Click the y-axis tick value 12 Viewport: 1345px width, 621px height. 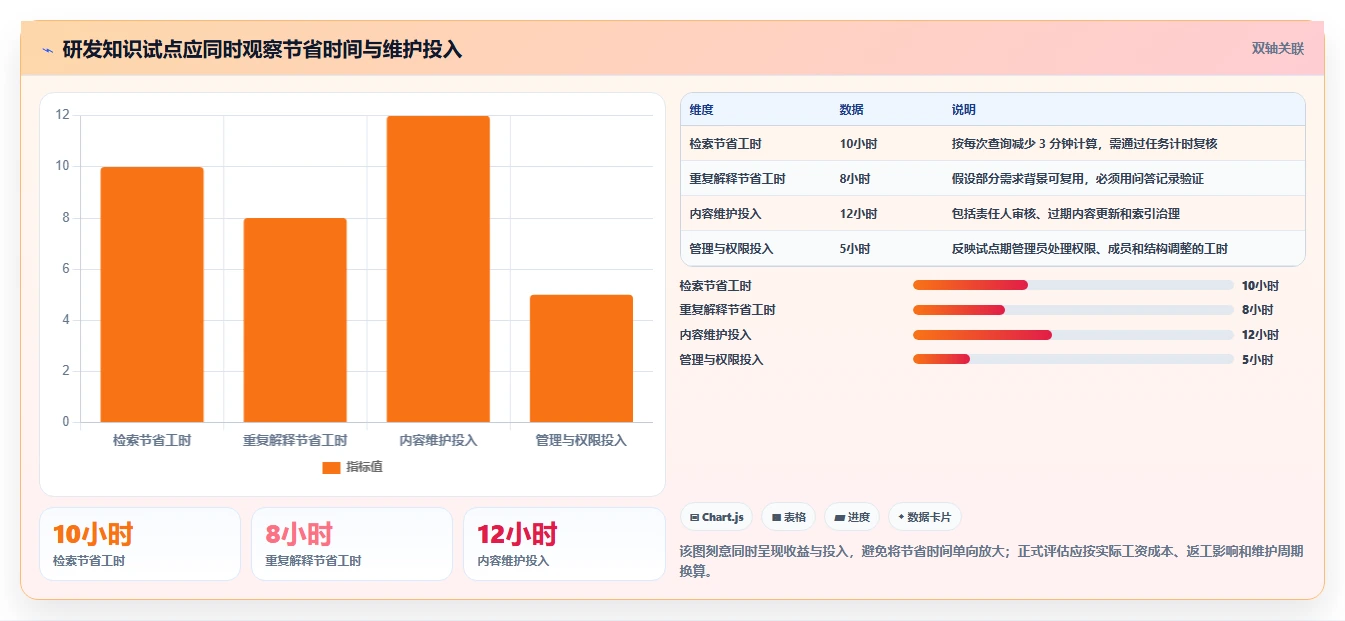point(63,115)
